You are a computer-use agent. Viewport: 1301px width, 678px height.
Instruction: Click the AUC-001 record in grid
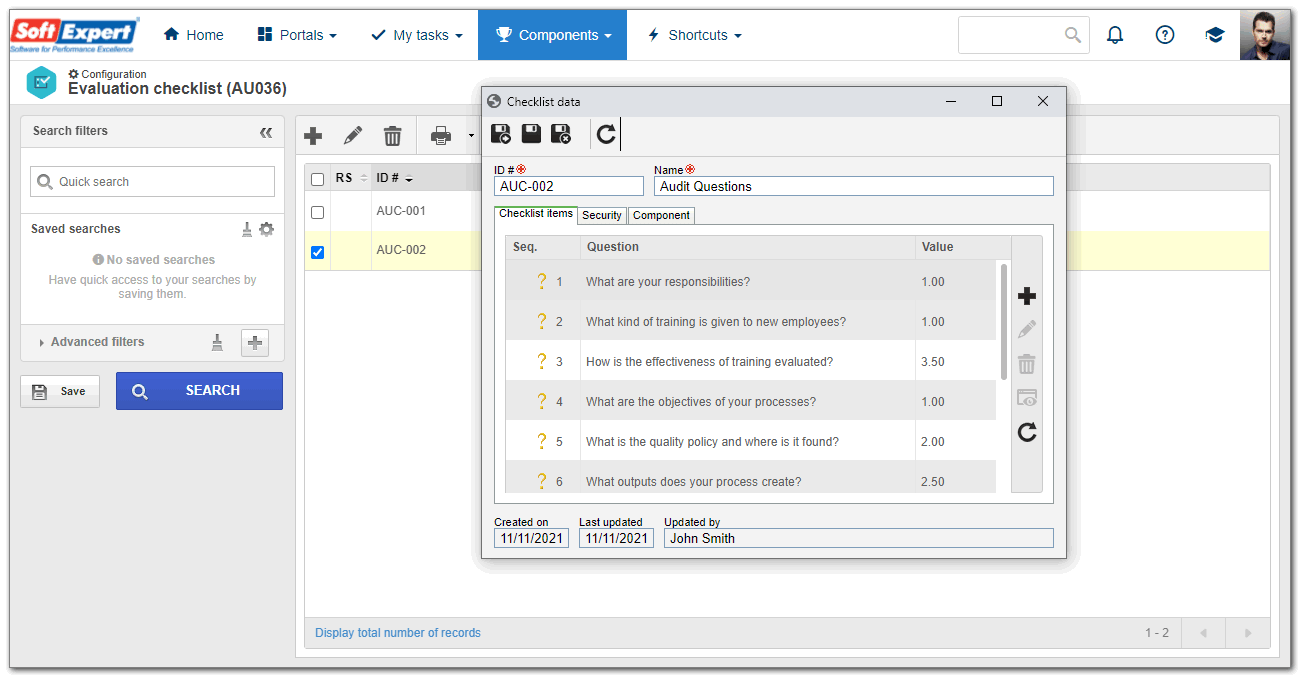click(401, 212)
